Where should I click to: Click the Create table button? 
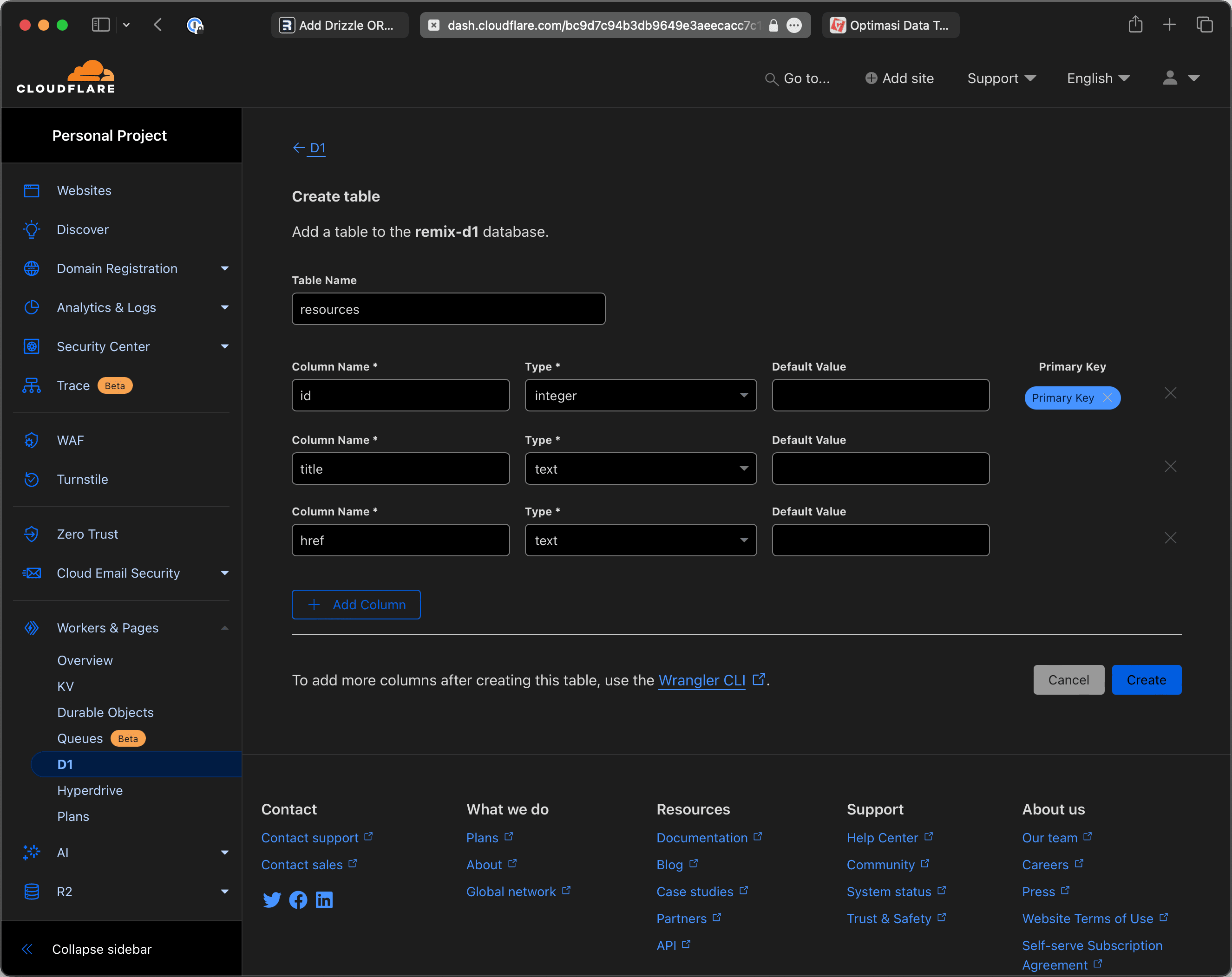pos(1146,680)
